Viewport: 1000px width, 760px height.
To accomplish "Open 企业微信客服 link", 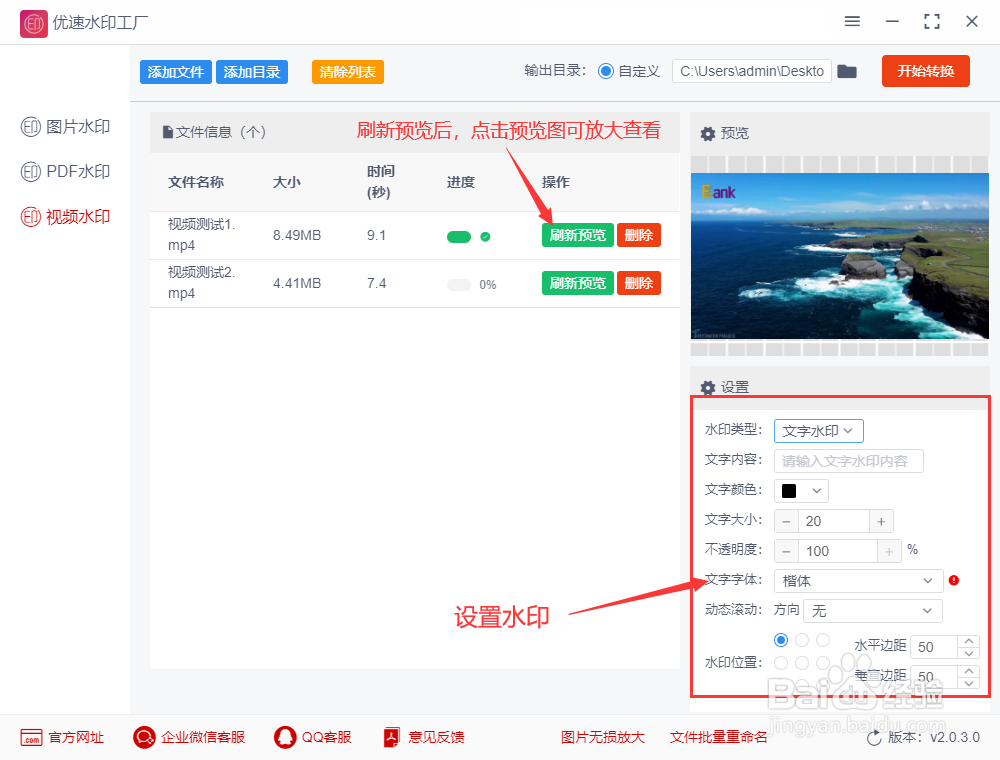I will pyautogui.click(x=203, y=738).
